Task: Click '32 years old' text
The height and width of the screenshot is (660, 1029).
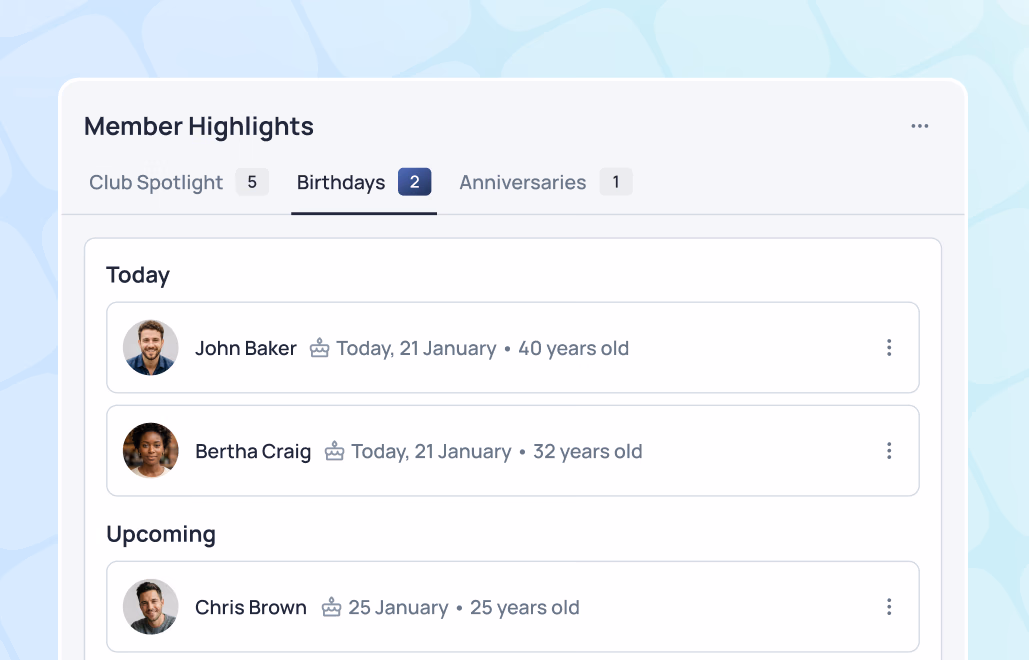Action: click(588, 451)
